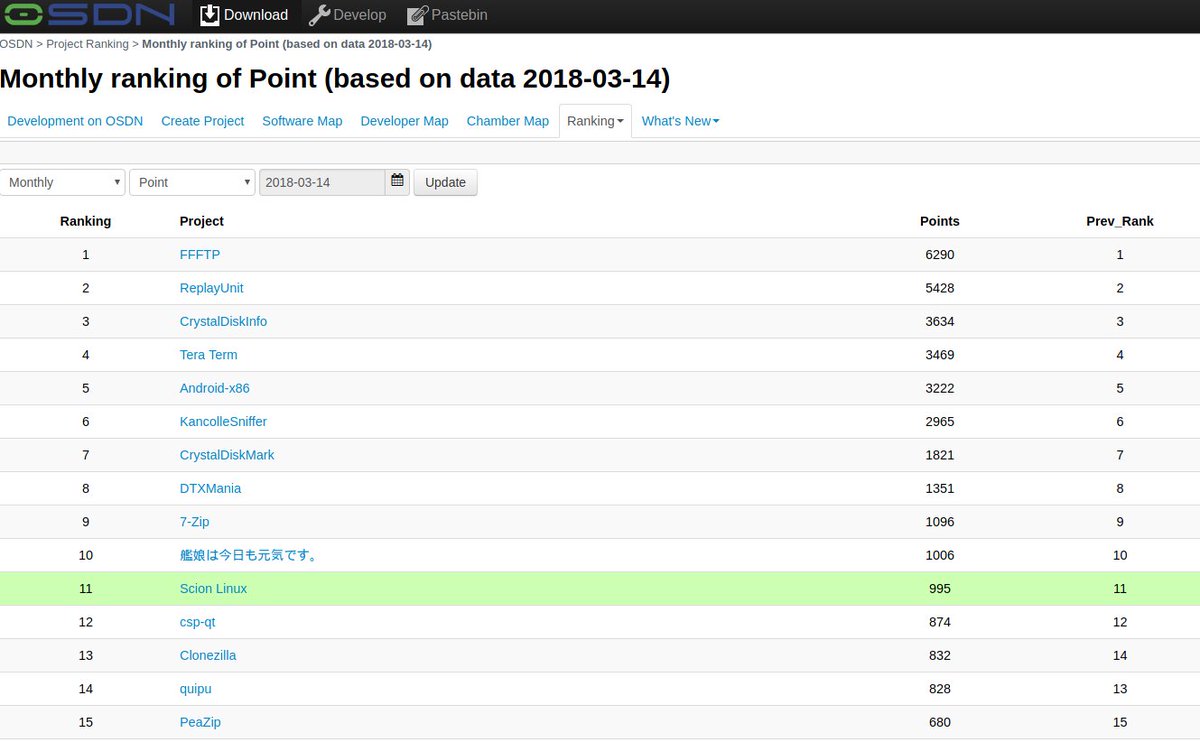Go to Project Ranking breadcrumb
Screen dimensions: 1200x742
tap(87, 44)
